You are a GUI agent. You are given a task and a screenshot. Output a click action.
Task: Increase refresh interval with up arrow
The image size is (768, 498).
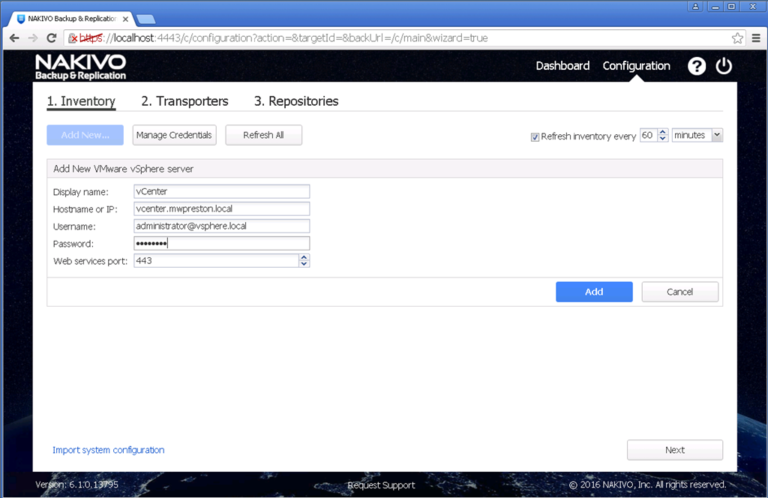point(663,132)
